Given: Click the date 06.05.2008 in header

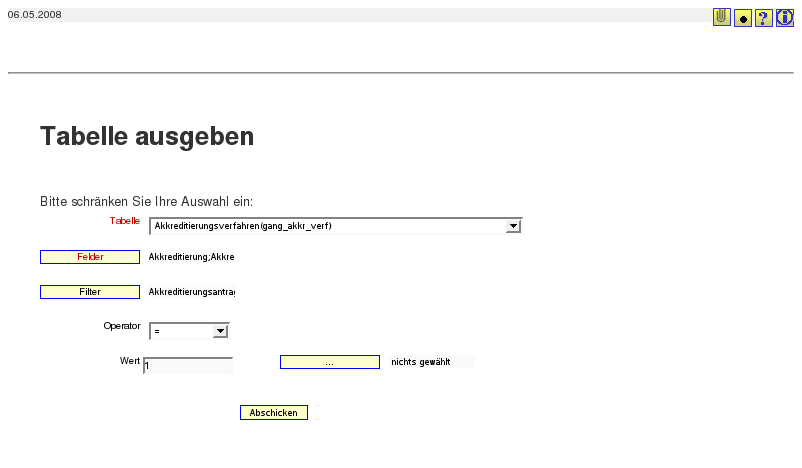Looking at the screenshot, I should click(35, 14).
